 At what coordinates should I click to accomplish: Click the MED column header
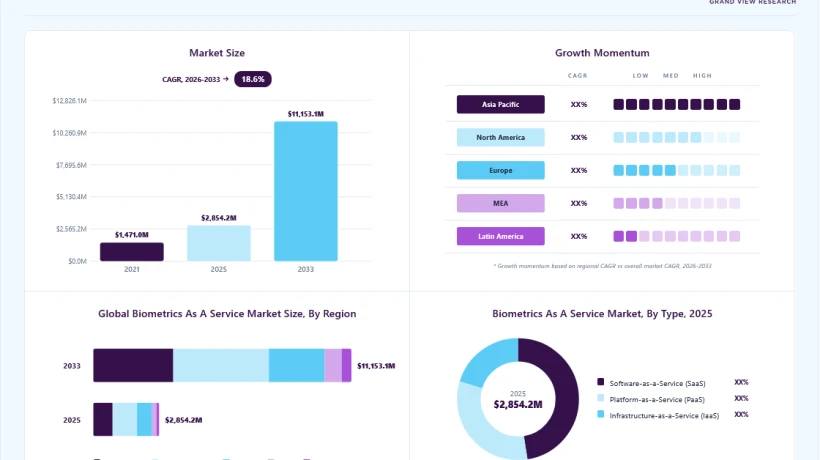pyautogui.click(x=671, y=76)
